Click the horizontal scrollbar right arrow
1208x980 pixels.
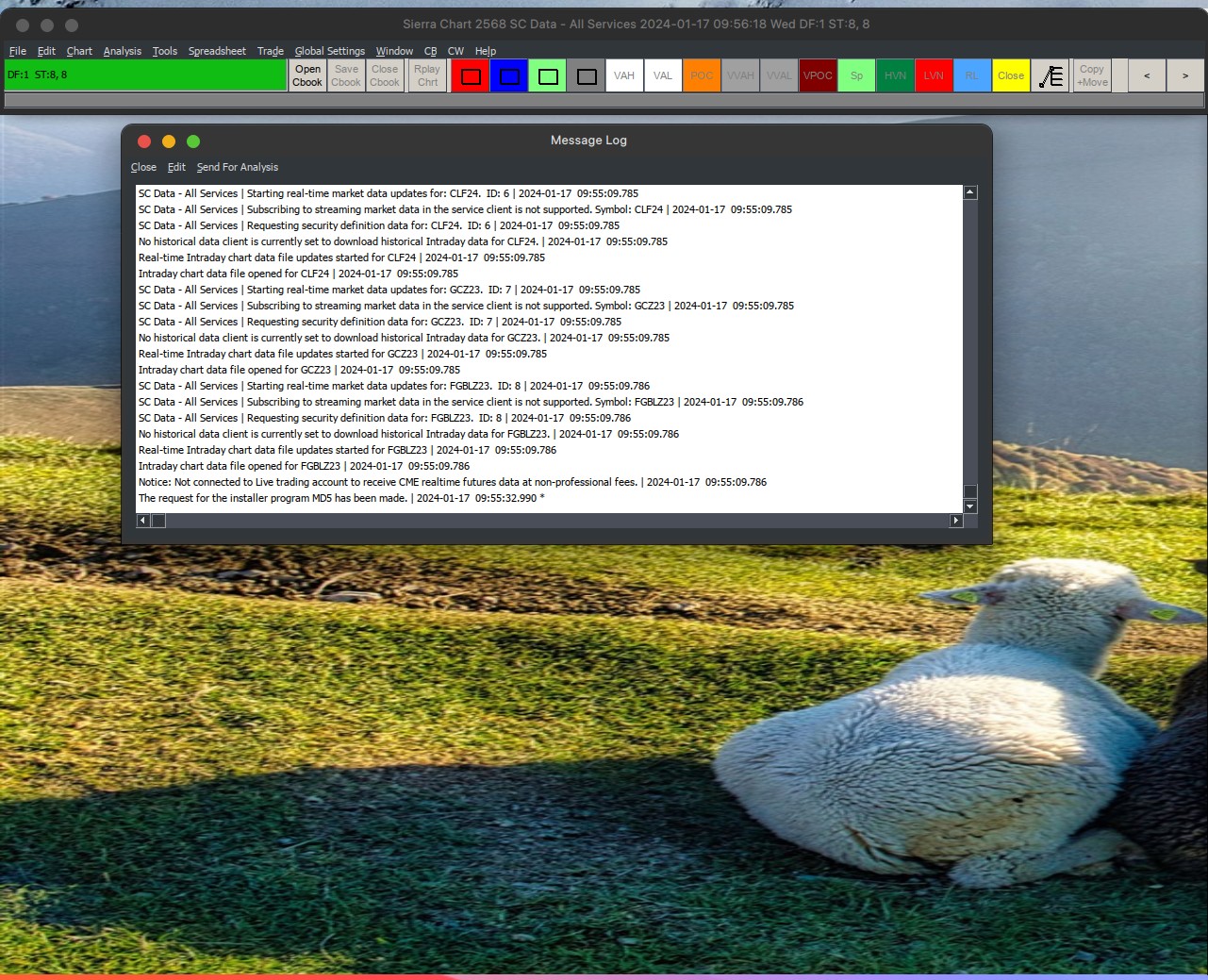click(x=955, y=521)
